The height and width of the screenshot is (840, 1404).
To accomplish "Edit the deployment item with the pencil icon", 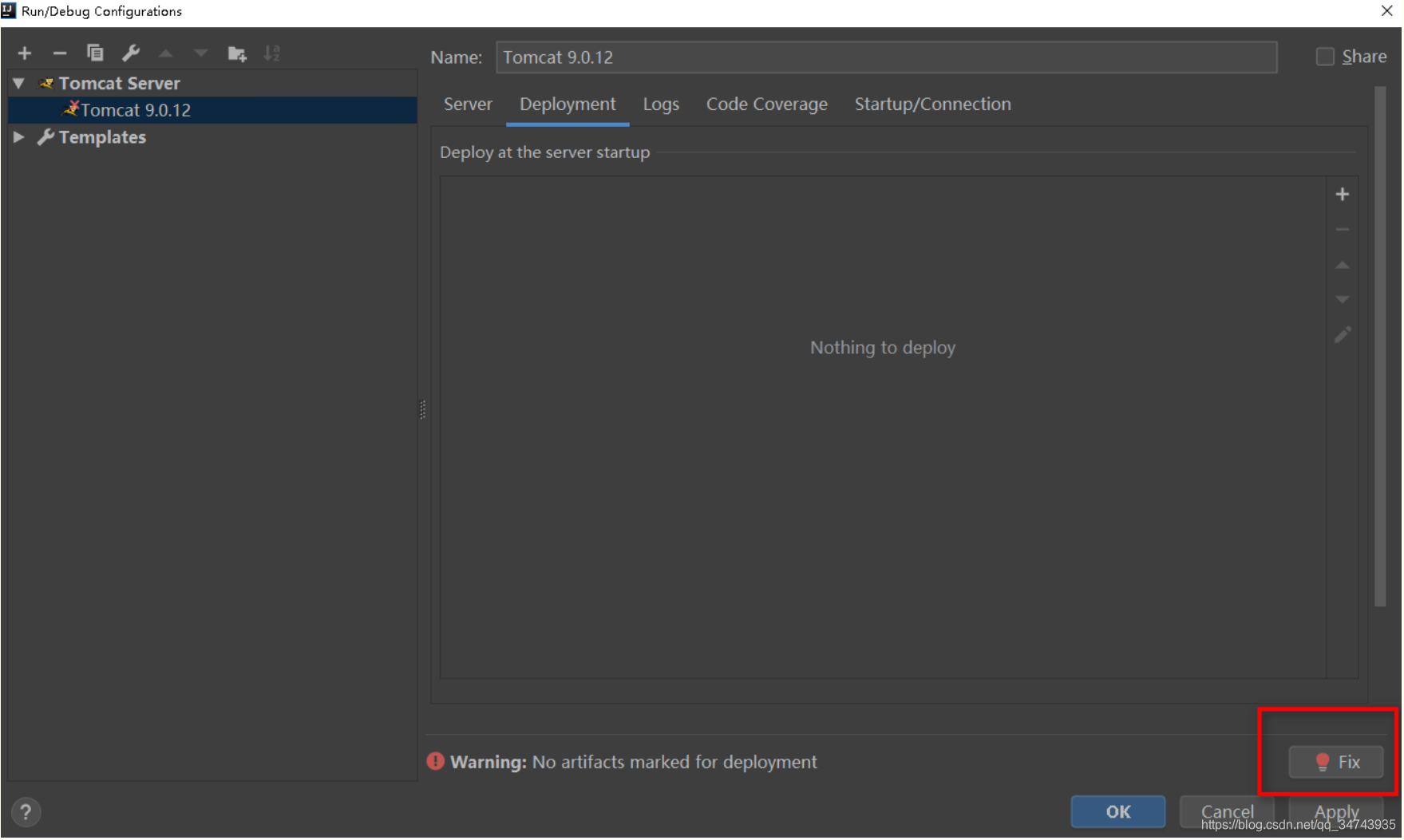I will click(x=1343, y=335).
